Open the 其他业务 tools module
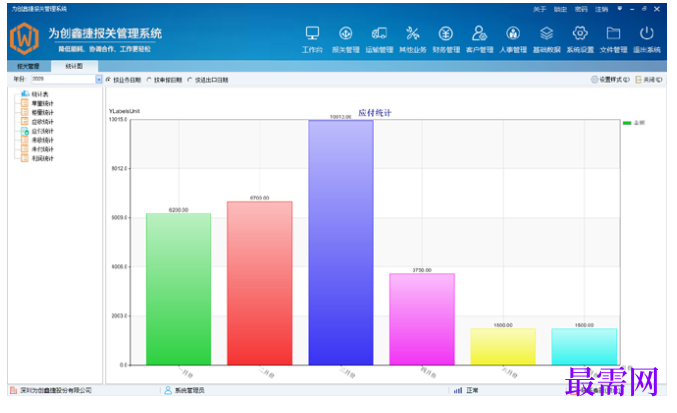 tap(412, 39)
